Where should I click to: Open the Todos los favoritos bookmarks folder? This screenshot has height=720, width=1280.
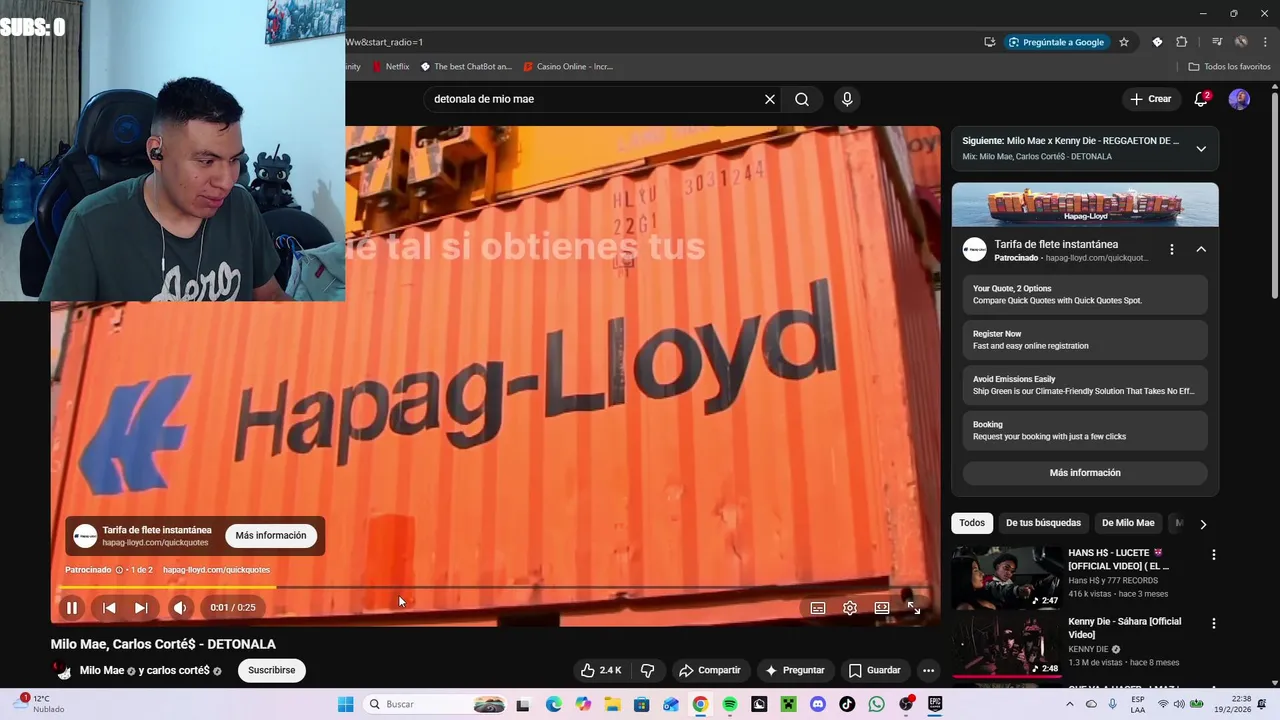coord(1229,67)
